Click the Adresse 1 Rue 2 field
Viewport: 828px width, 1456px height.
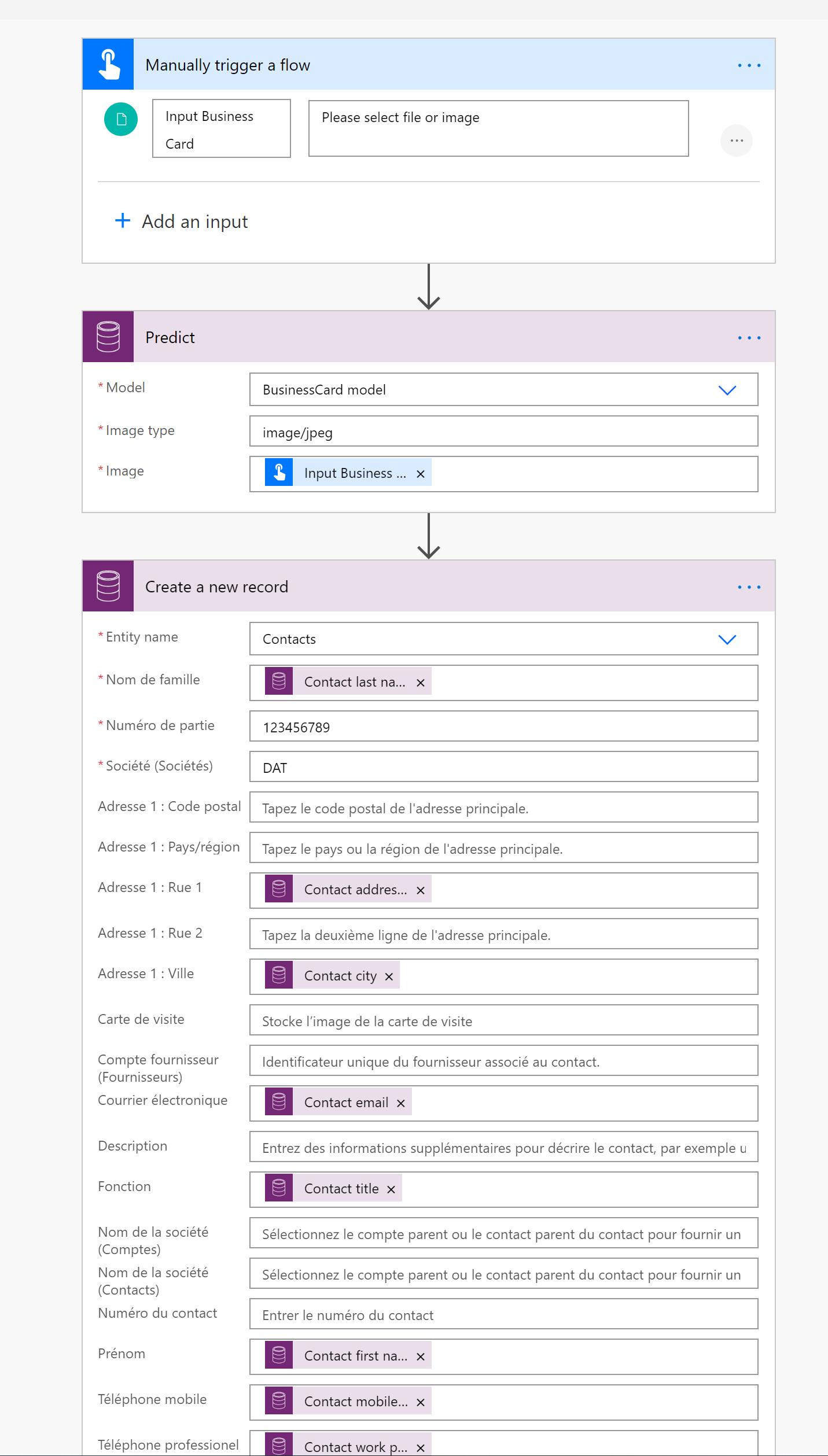coord(504,934)
